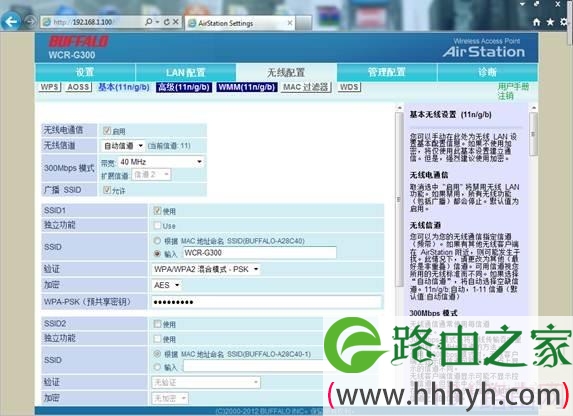
Task: Click help panel scrollbar thumb
Action: point(533,134)
